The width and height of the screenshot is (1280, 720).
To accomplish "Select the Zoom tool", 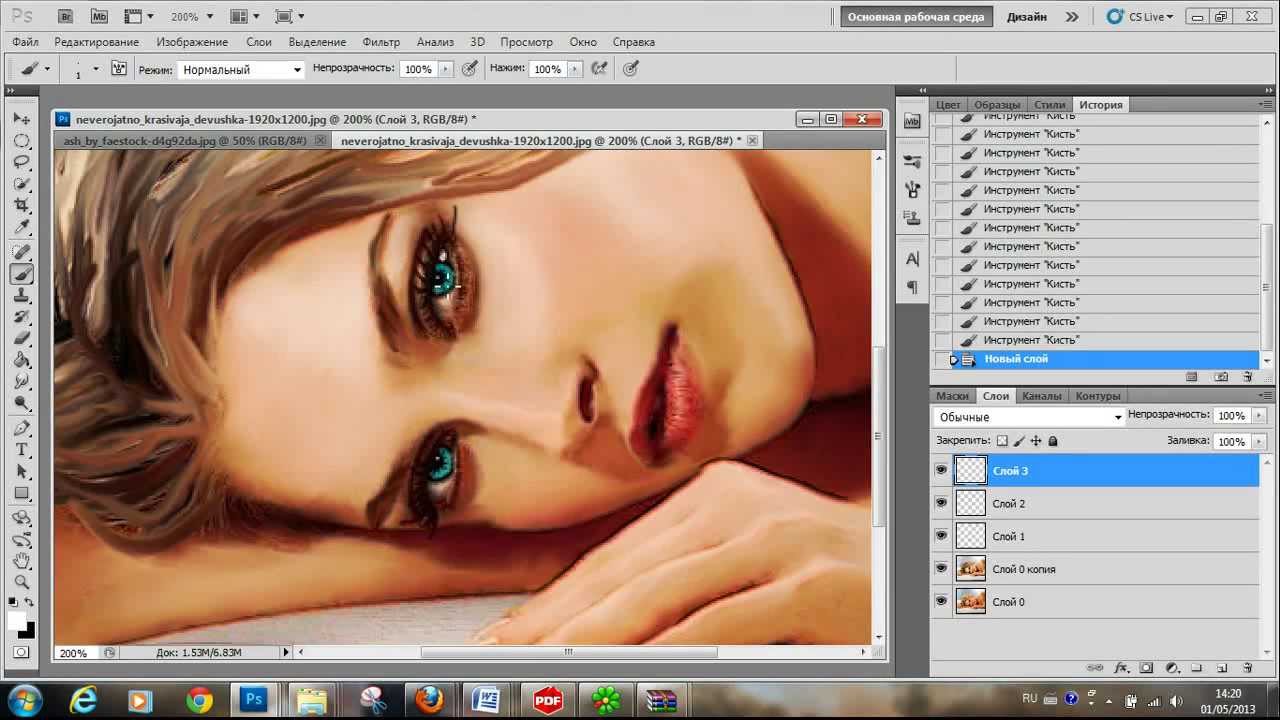I will pos(21,583).
